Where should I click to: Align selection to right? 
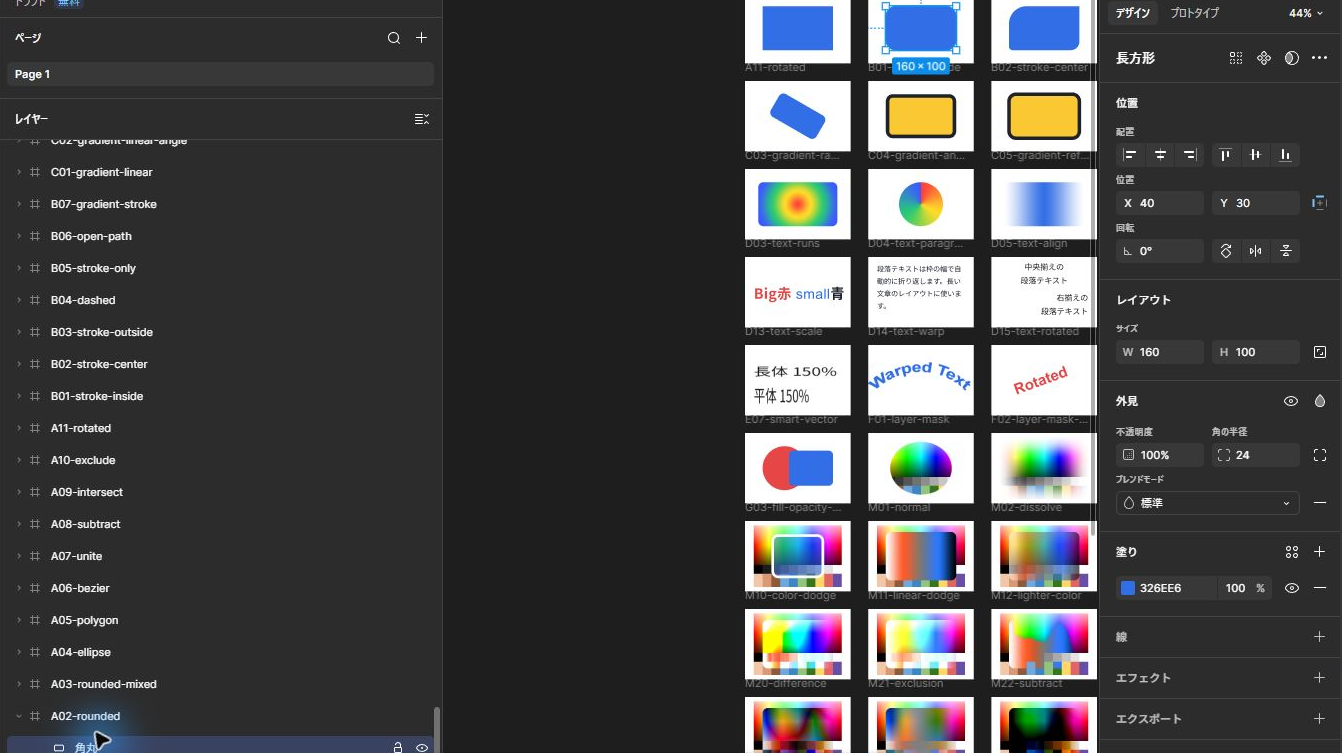click(1190, 155)
